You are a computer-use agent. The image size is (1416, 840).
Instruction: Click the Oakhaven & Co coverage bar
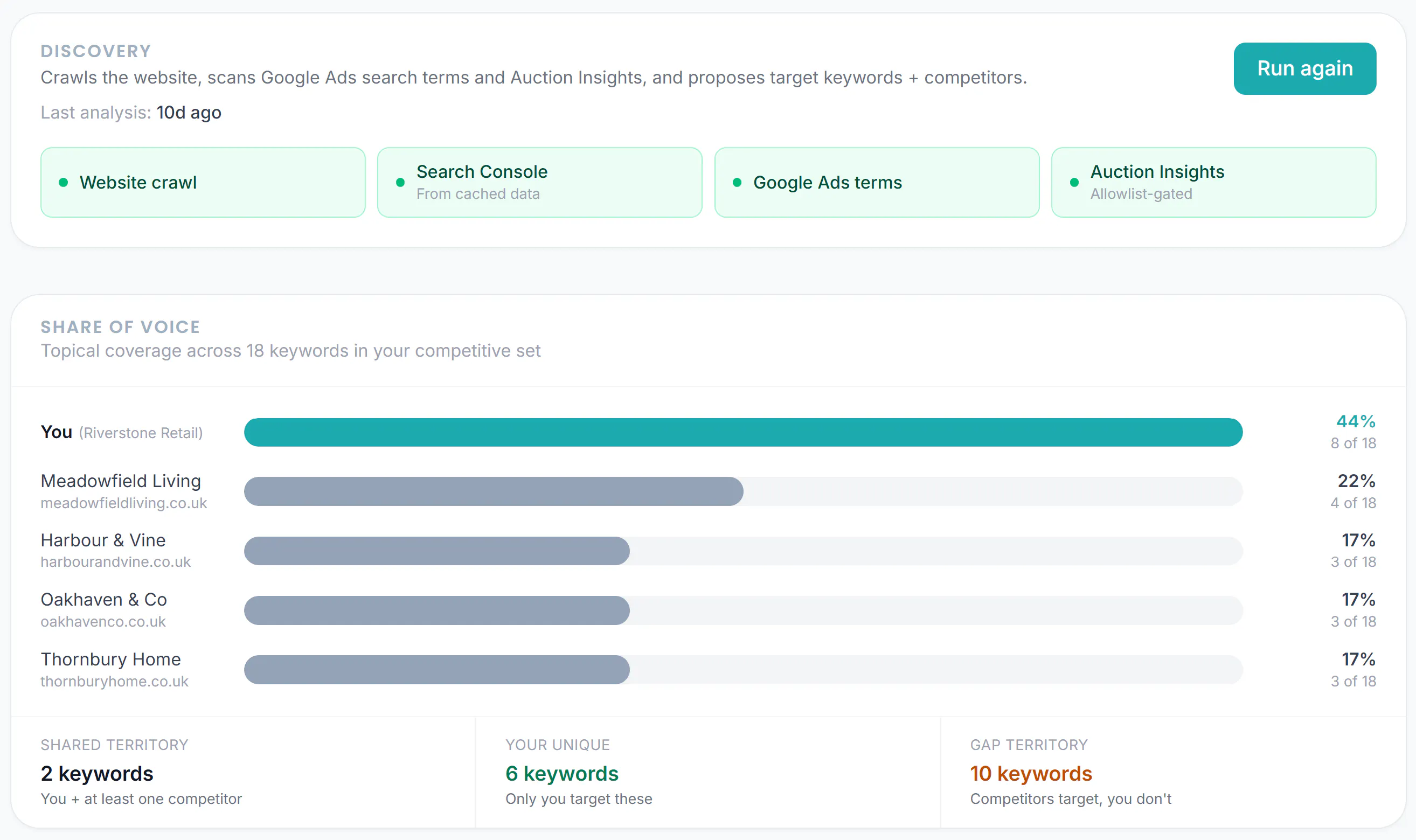click(x=436, y=610)
